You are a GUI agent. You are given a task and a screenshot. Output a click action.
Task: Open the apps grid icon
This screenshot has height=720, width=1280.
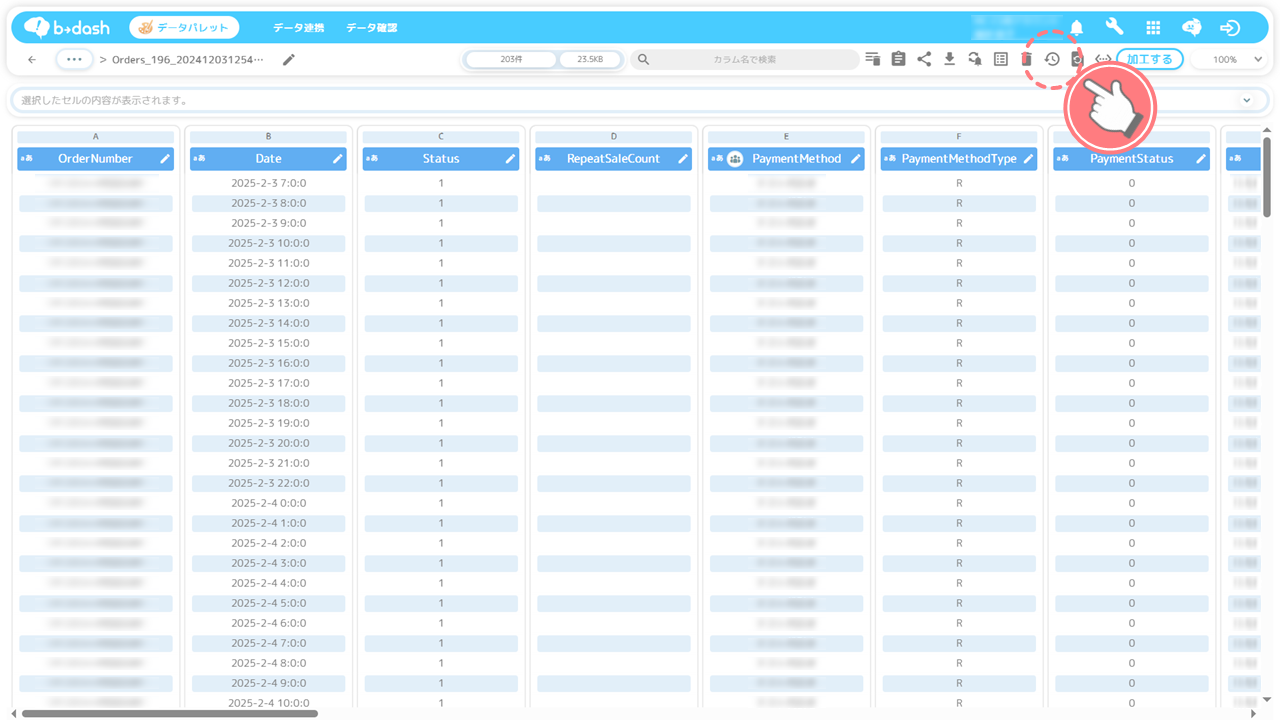1153,28
